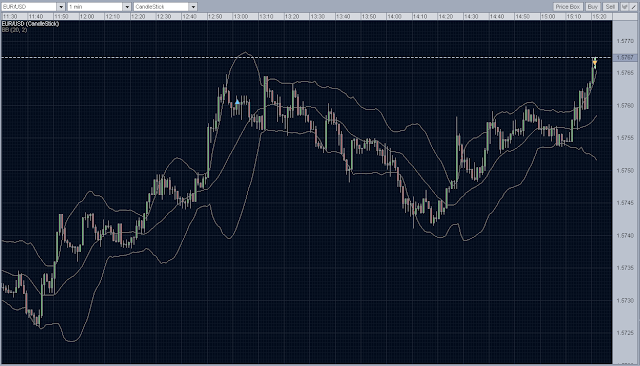
Task: Click the 1.5750 price axis label
Action: click(x=625, y=171)
